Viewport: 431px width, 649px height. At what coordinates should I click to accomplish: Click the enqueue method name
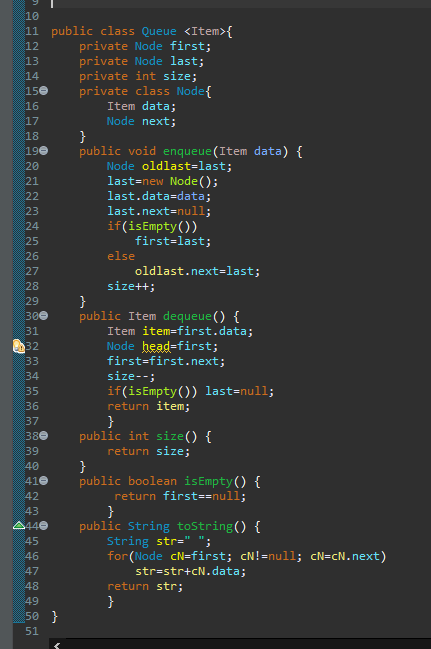187,151
